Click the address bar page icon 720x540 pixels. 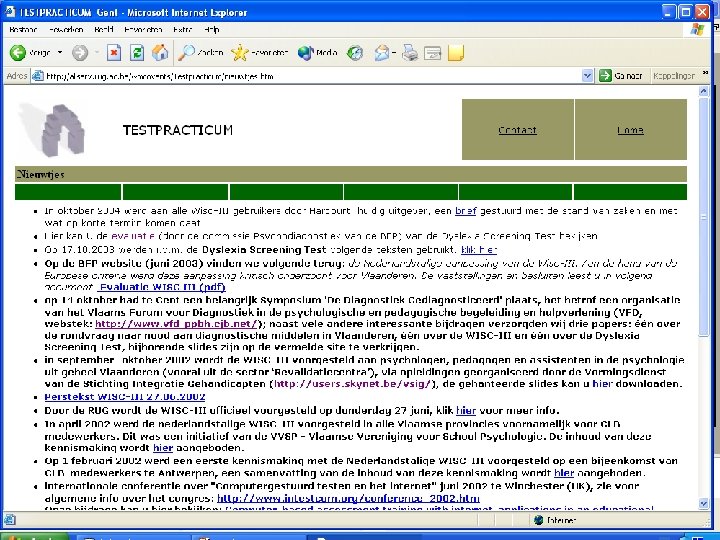click(38, 76)
